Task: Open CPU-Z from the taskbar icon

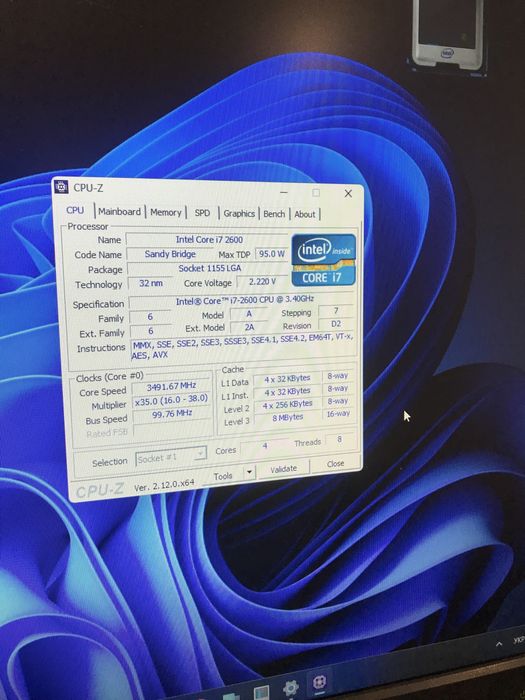Action: pos(319,683)
